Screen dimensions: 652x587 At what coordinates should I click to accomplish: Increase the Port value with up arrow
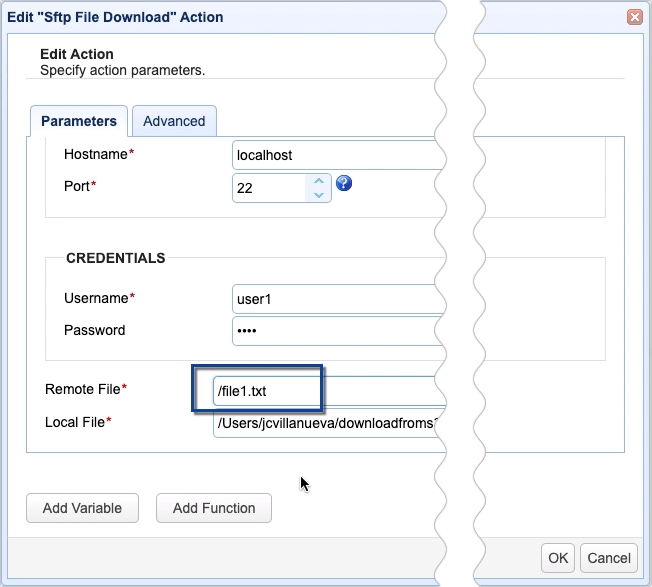click(x=319, y=181)
